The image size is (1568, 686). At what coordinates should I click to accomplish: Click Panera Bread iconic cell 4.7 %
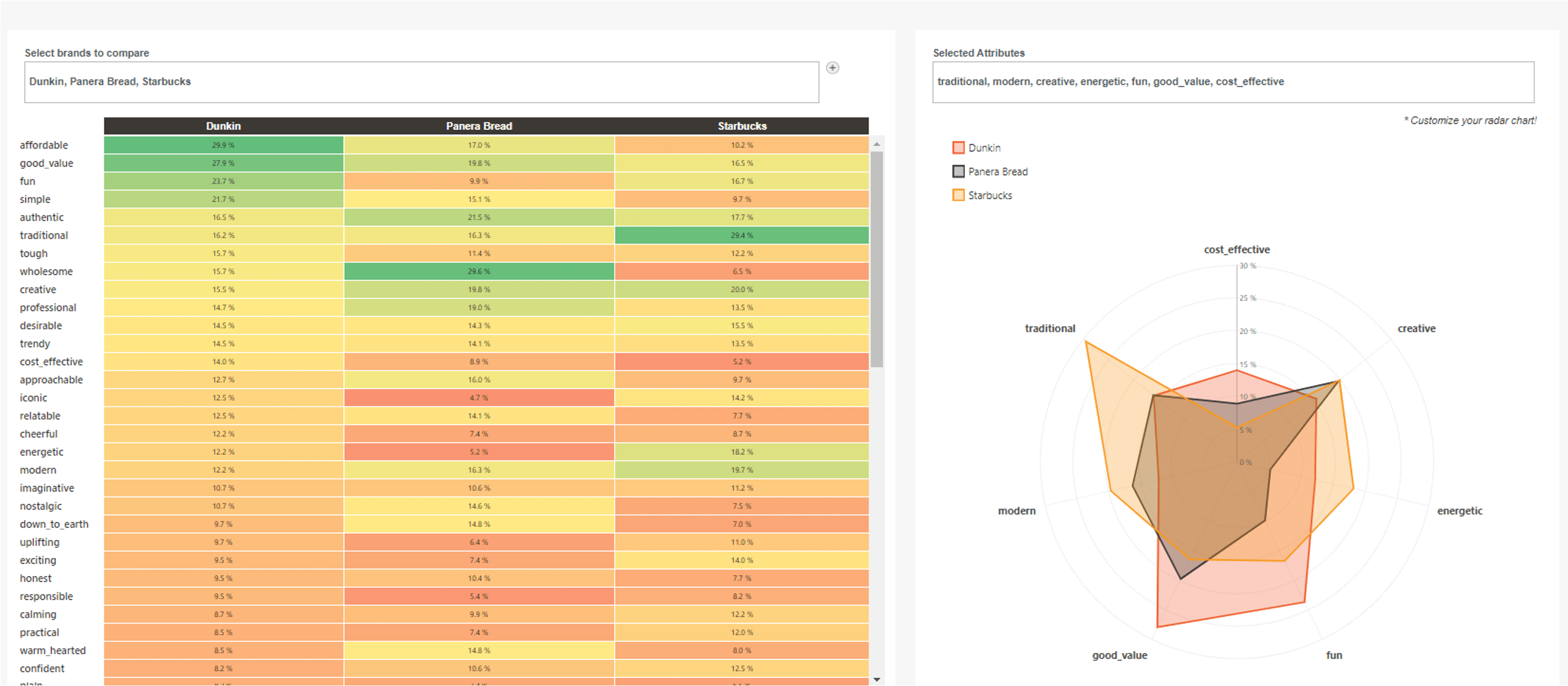(479, 398)
